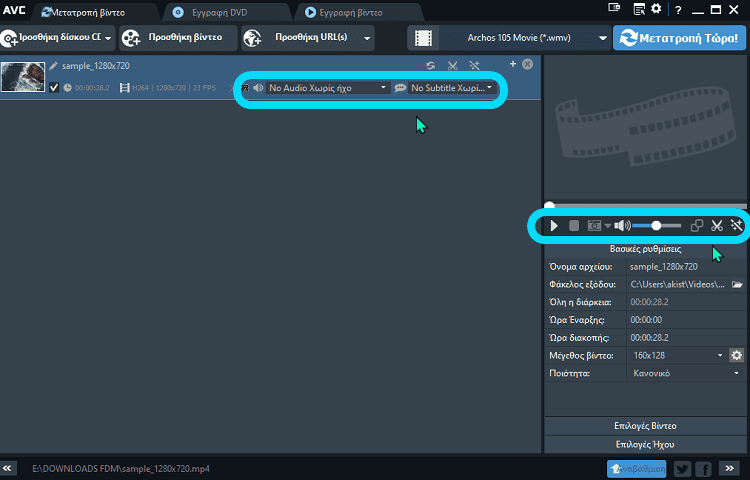Screen dimensions: 750x480
Task: Take a snapshot with the camera icon
Action: point(594,226)
